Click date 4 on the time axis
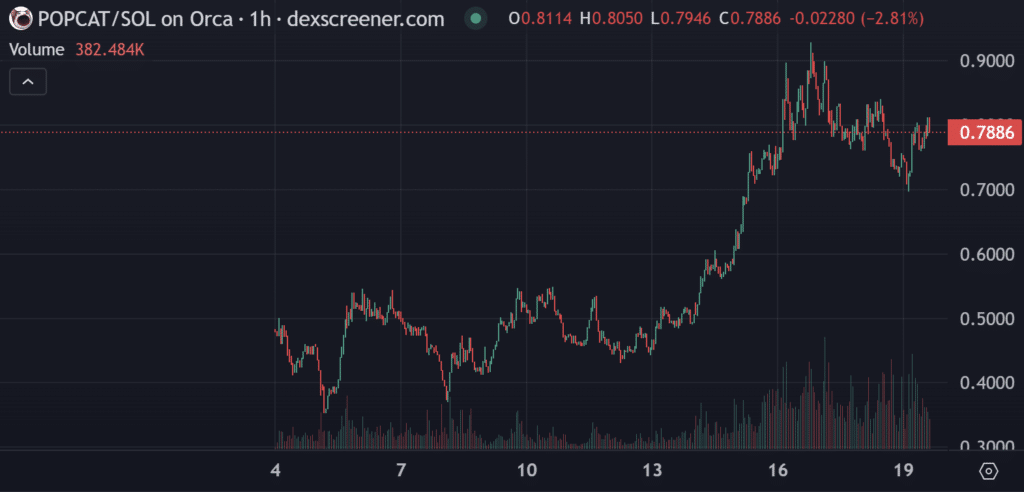 click(x=276, y=471)
